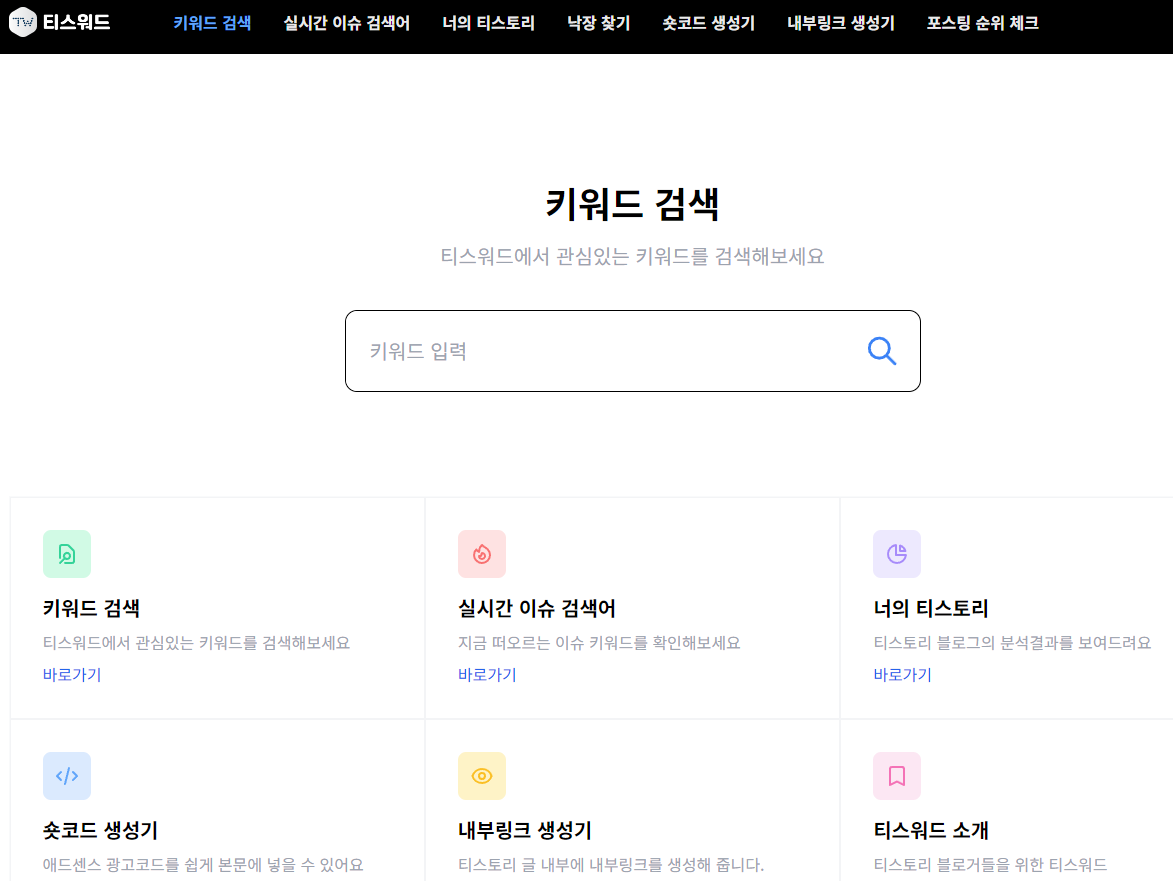Click the yellow eye 내부링크 생성기 icon

tap(482, 776)
